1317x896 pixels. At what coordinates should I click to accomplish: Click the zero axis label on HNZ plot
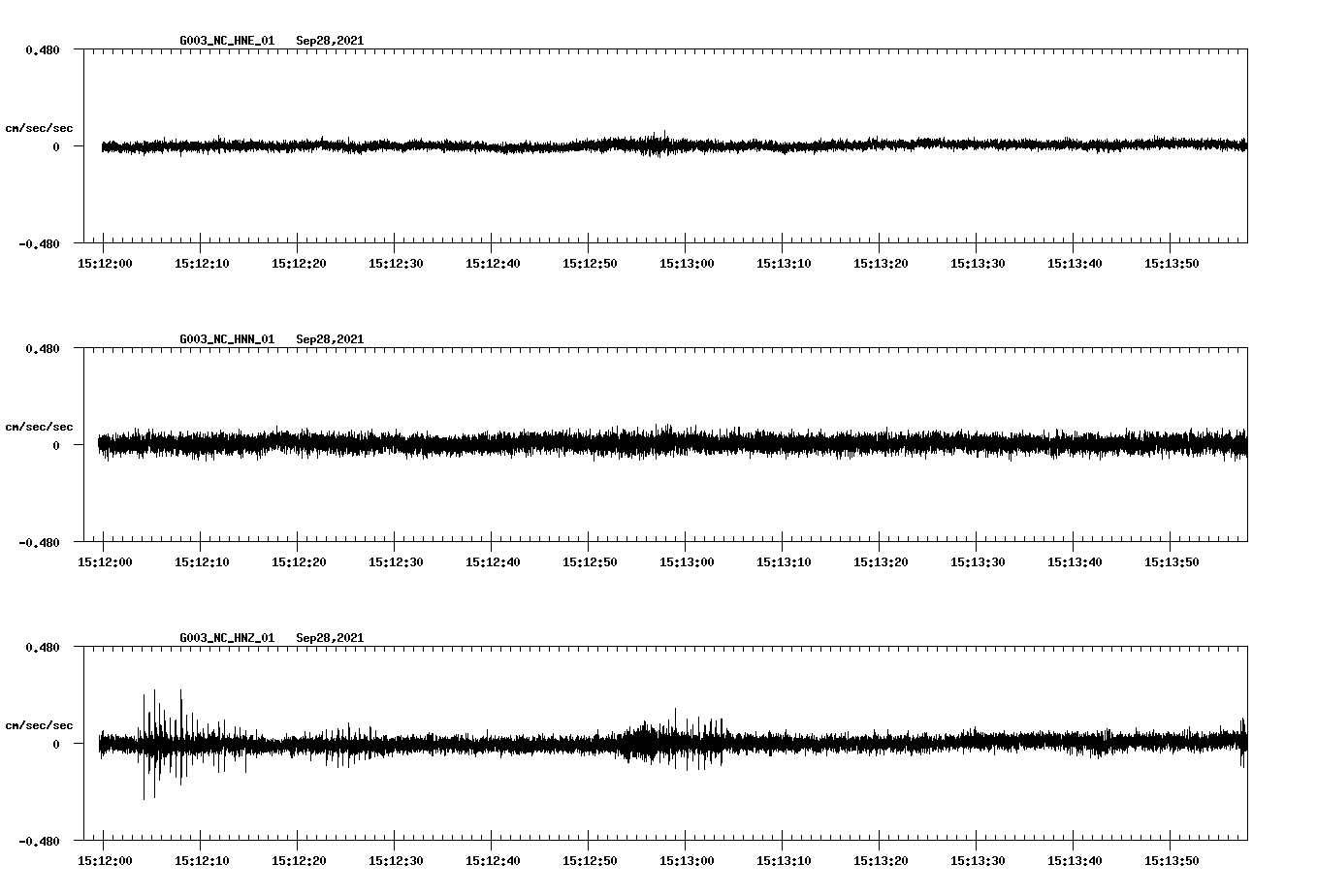click(x=56, y=745)
